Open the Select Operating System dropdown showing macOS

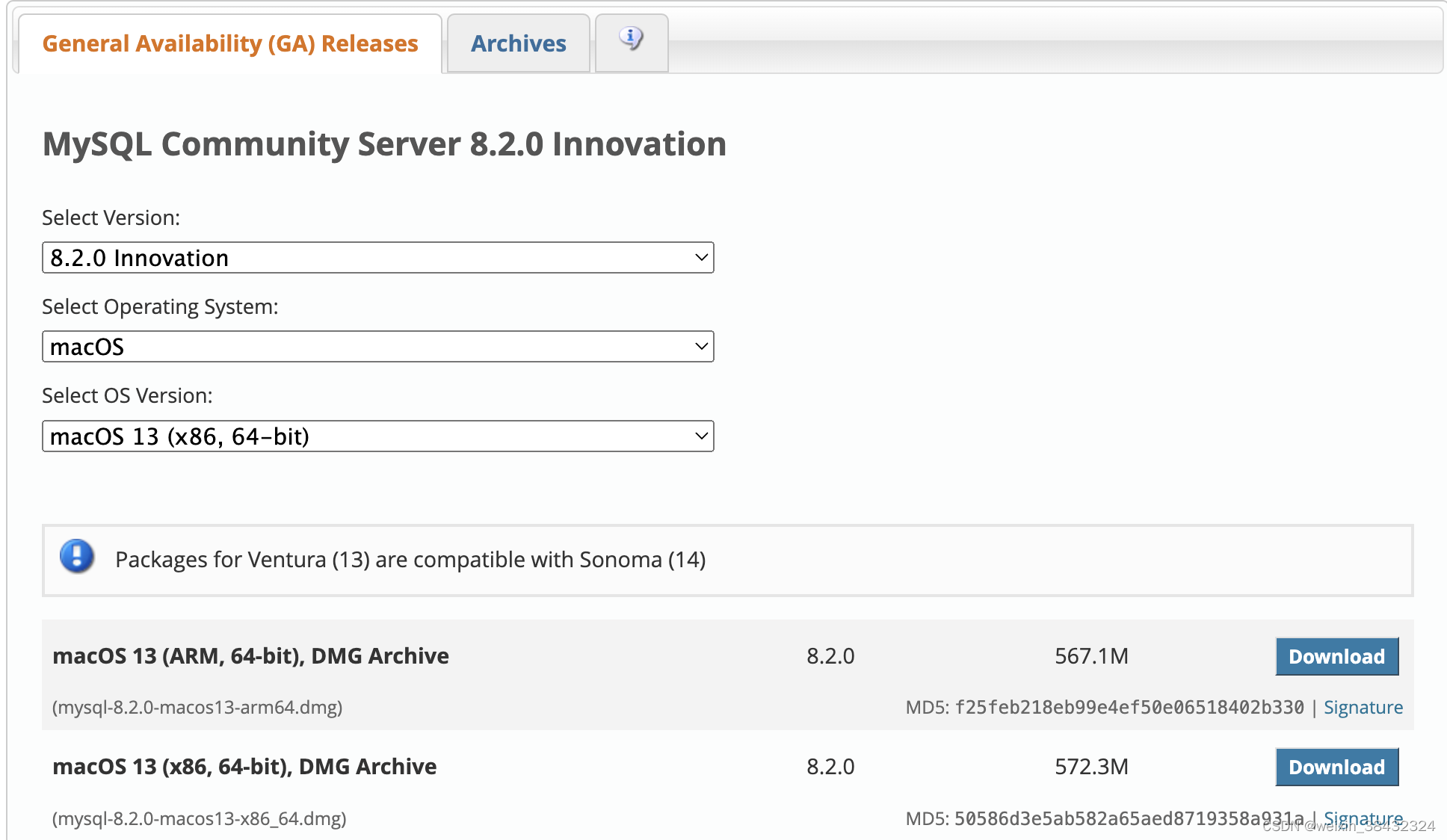point(378,347)
